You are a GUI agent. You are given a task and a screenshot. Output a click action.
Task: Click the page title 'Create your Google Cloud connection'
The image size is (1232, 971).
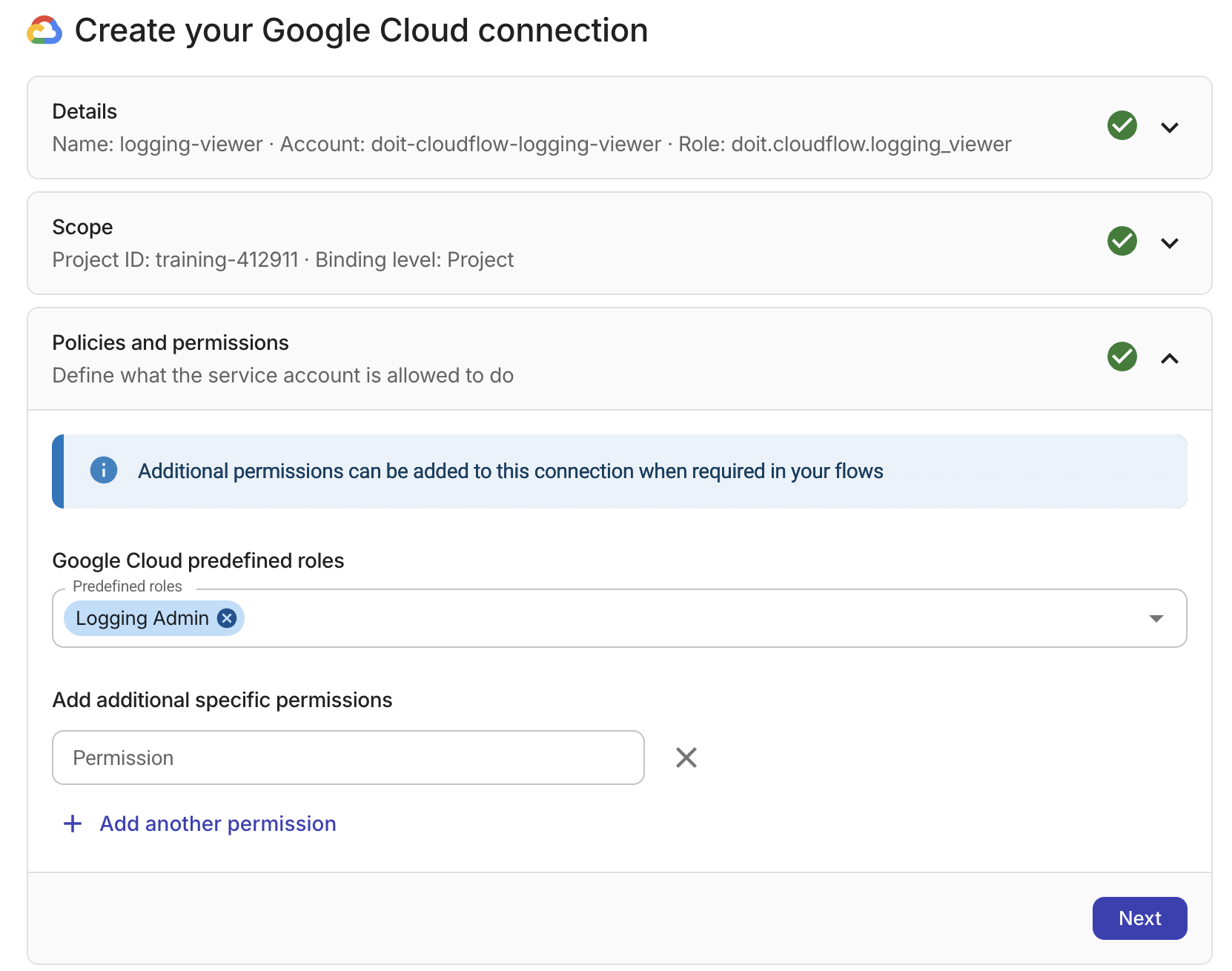pos(362,30)
